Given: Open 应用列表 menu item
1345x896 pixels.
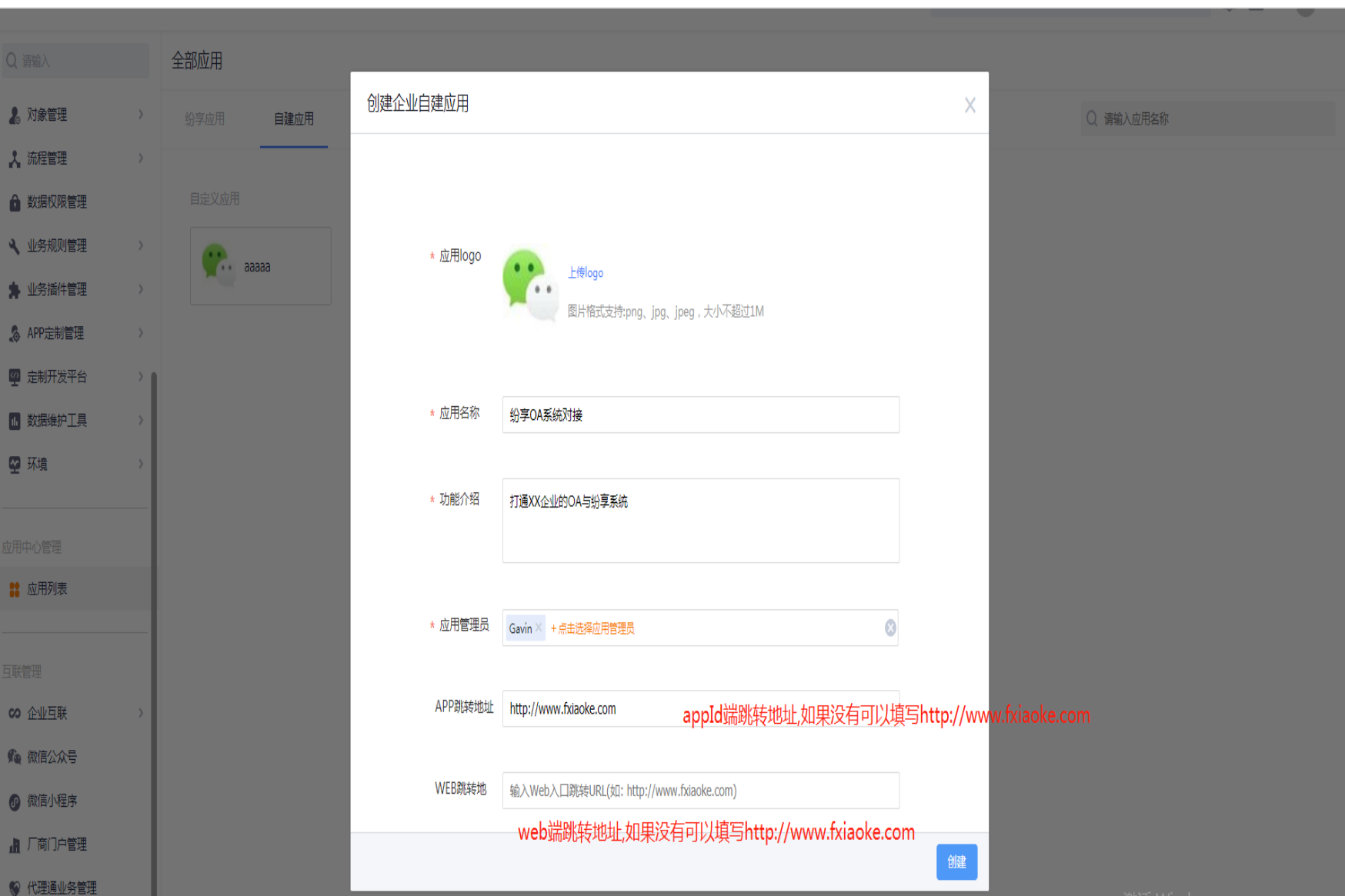Looking at the screenshot, I should (x=75, y=589).
